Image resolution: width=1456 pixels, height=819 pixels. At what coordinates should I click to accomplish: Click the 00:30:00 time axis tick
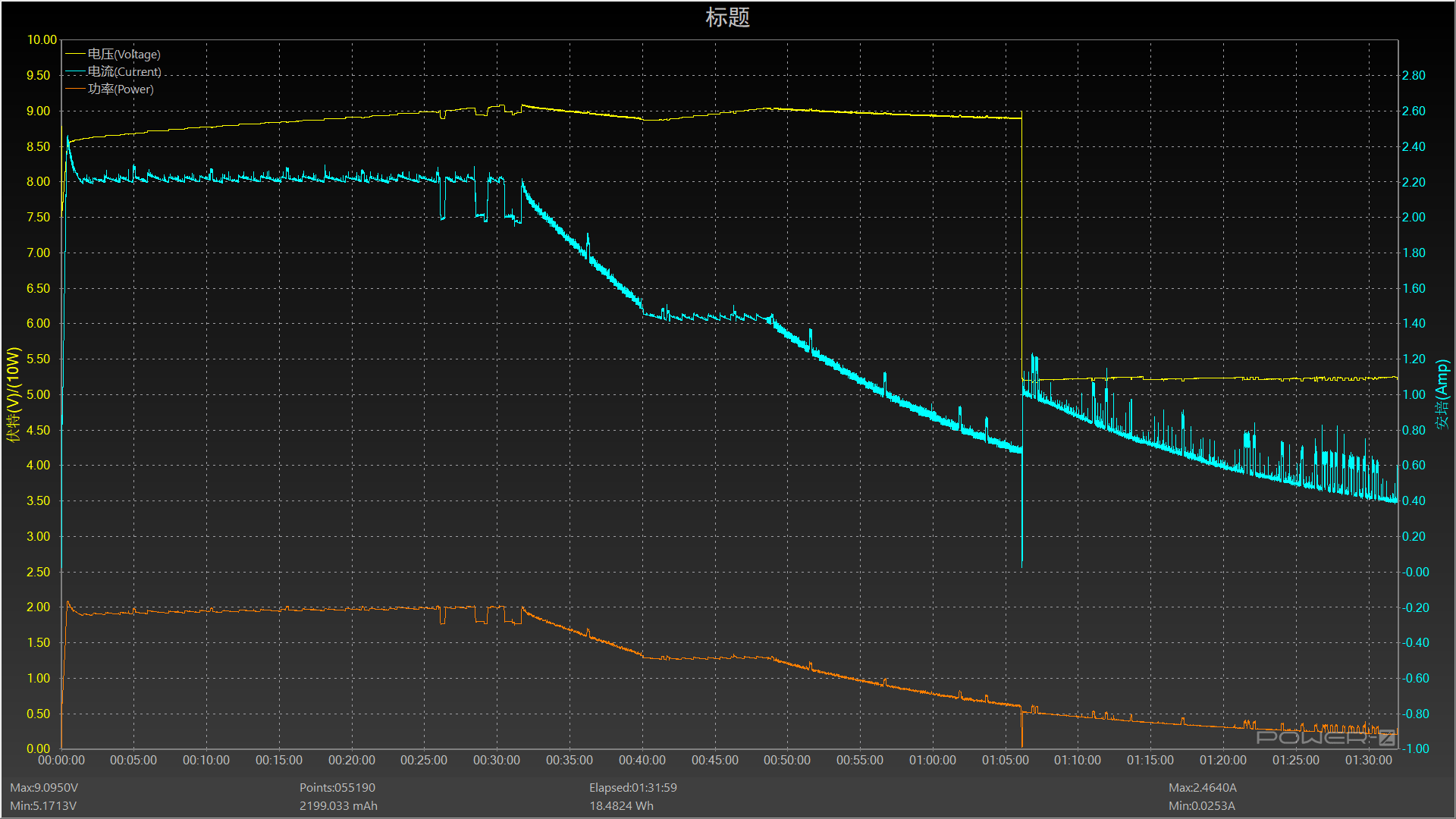(497, 760)
